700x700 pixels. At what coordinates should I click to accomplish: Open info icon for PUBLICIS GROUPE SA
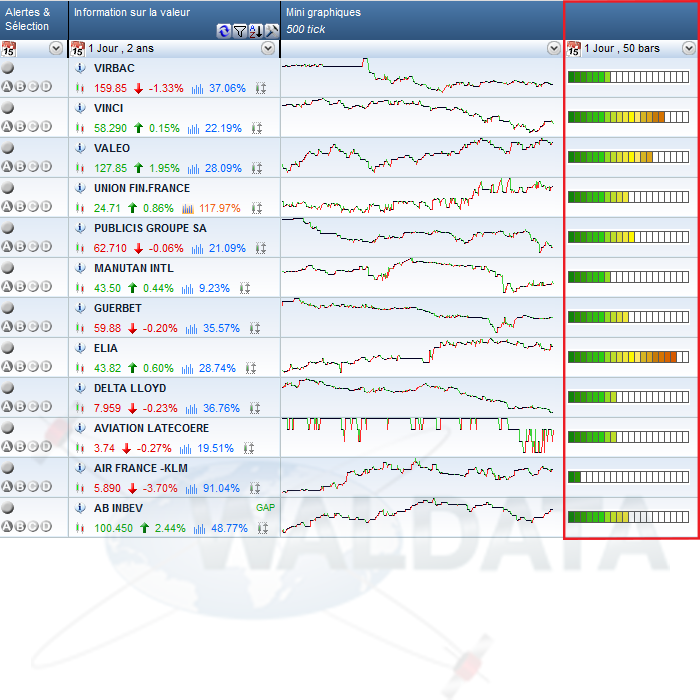(80, 228)
